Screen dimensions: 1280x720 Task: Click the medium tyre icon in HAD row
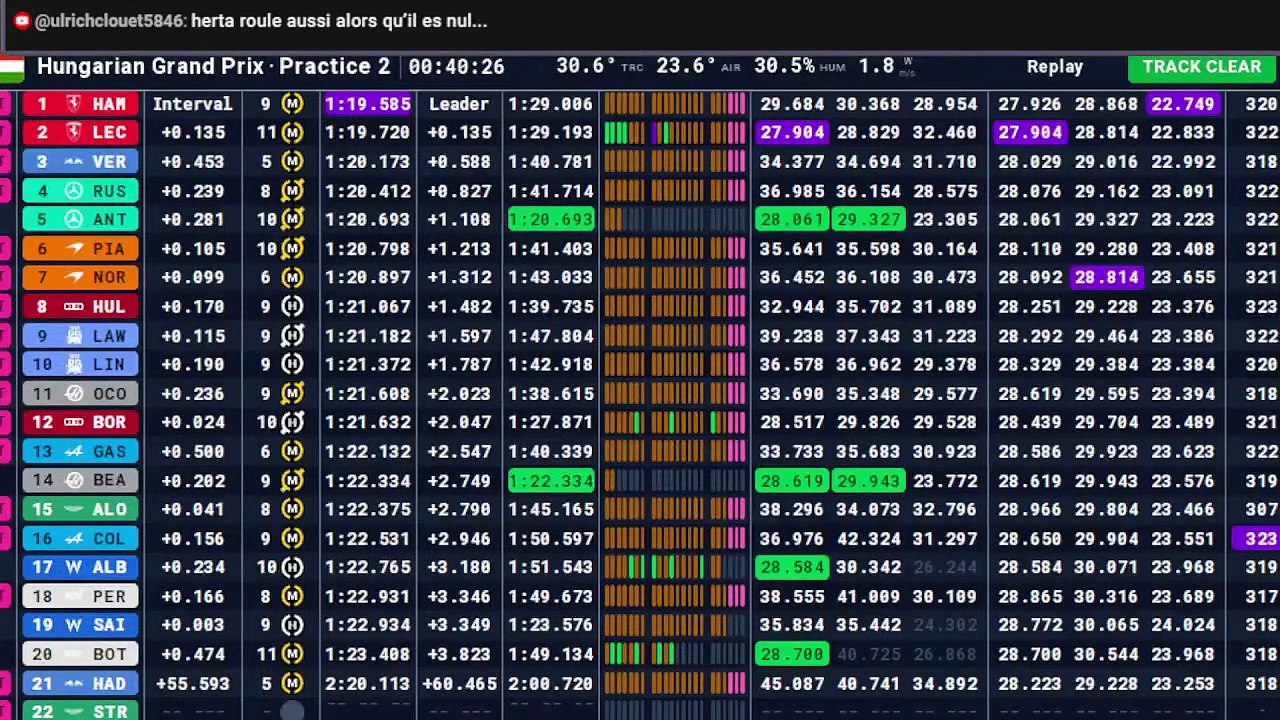point(292,683)
